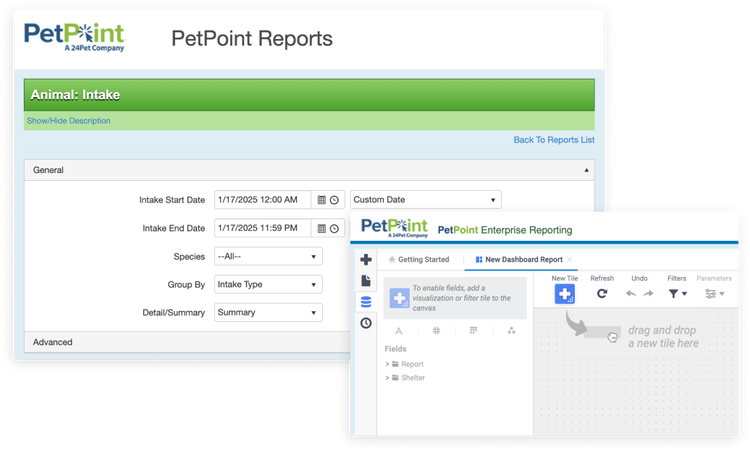Open time picker for Intake End Date

(334, 229)
